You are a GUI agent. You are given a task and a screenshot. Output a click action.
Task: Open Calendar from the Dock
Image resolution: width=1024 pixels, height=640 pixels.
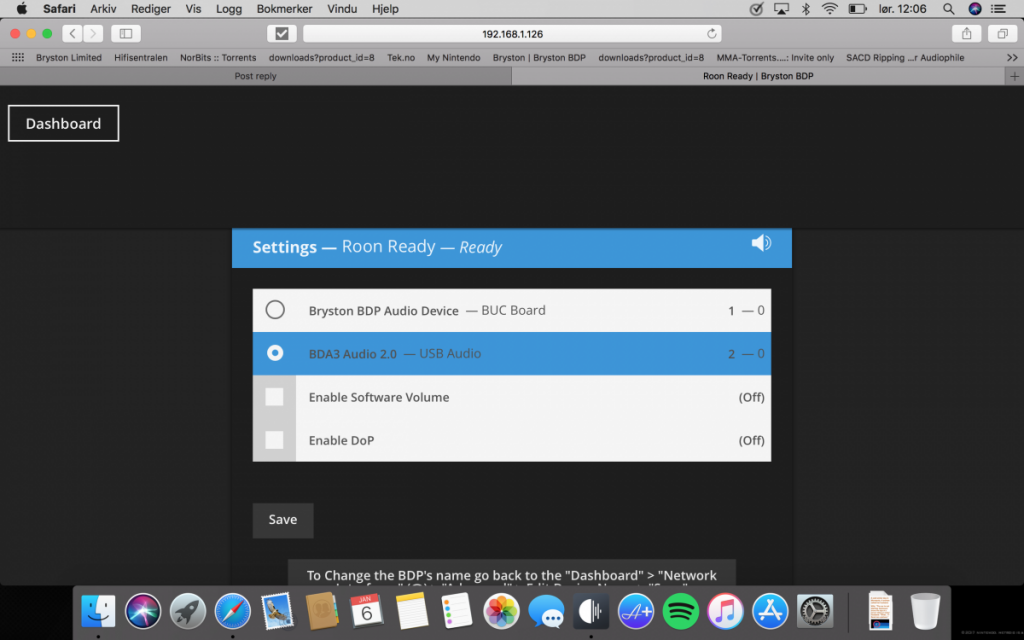point(366,611)
